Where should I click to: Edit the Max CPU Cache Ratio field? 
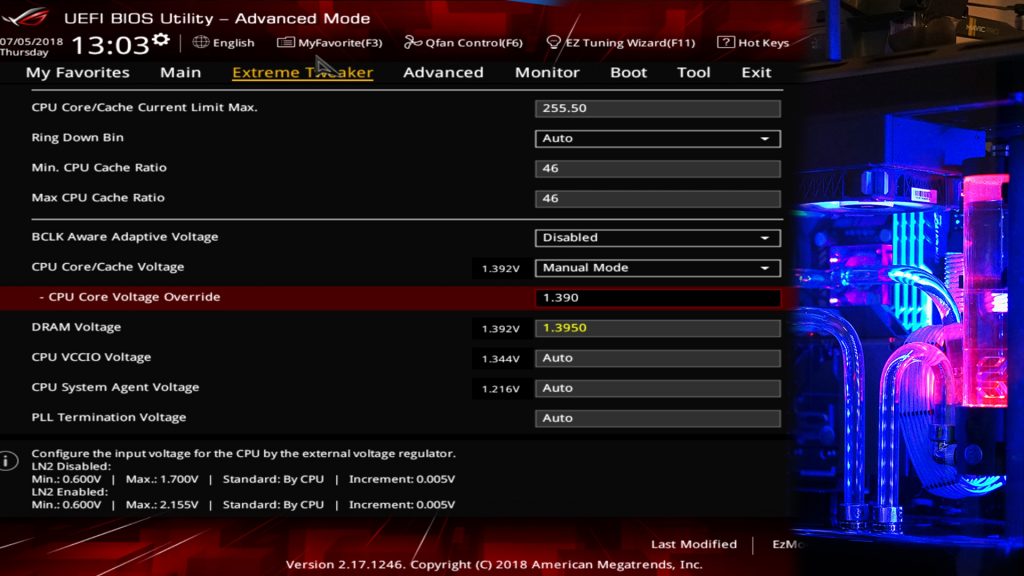tap(658, 199)
